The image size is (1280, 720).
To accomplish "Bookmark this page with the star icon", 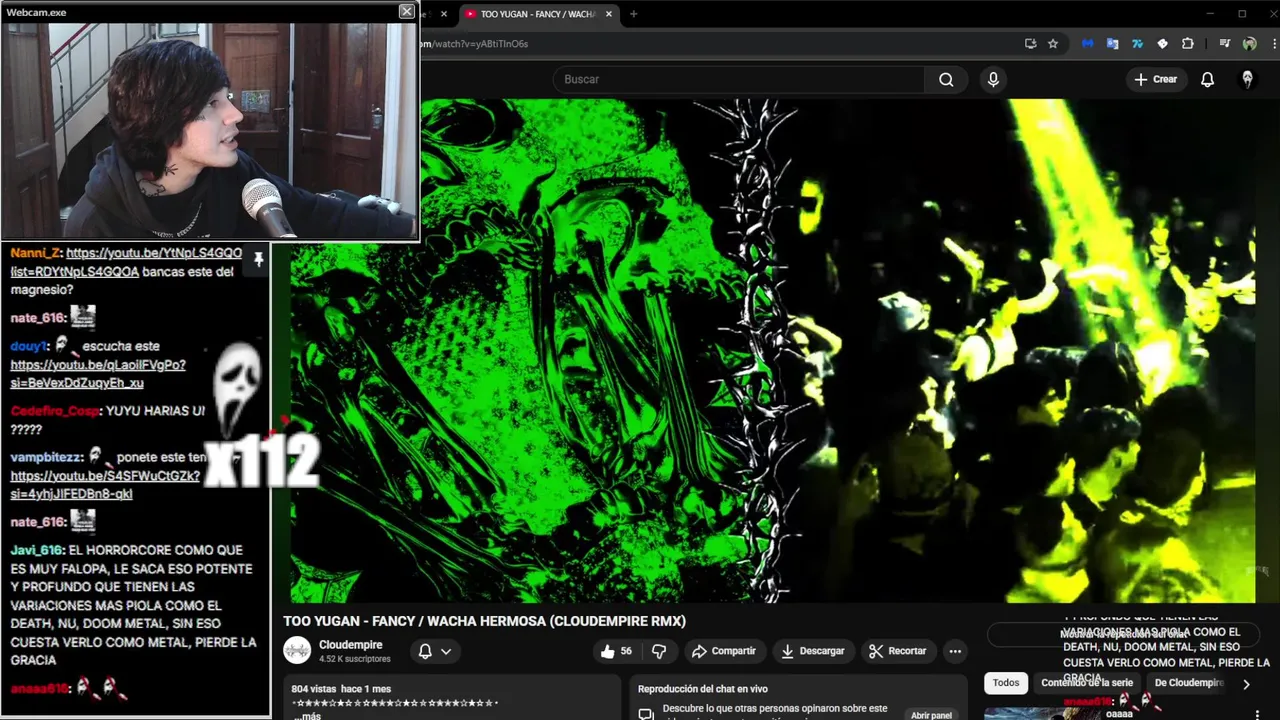I will 1053,44.
